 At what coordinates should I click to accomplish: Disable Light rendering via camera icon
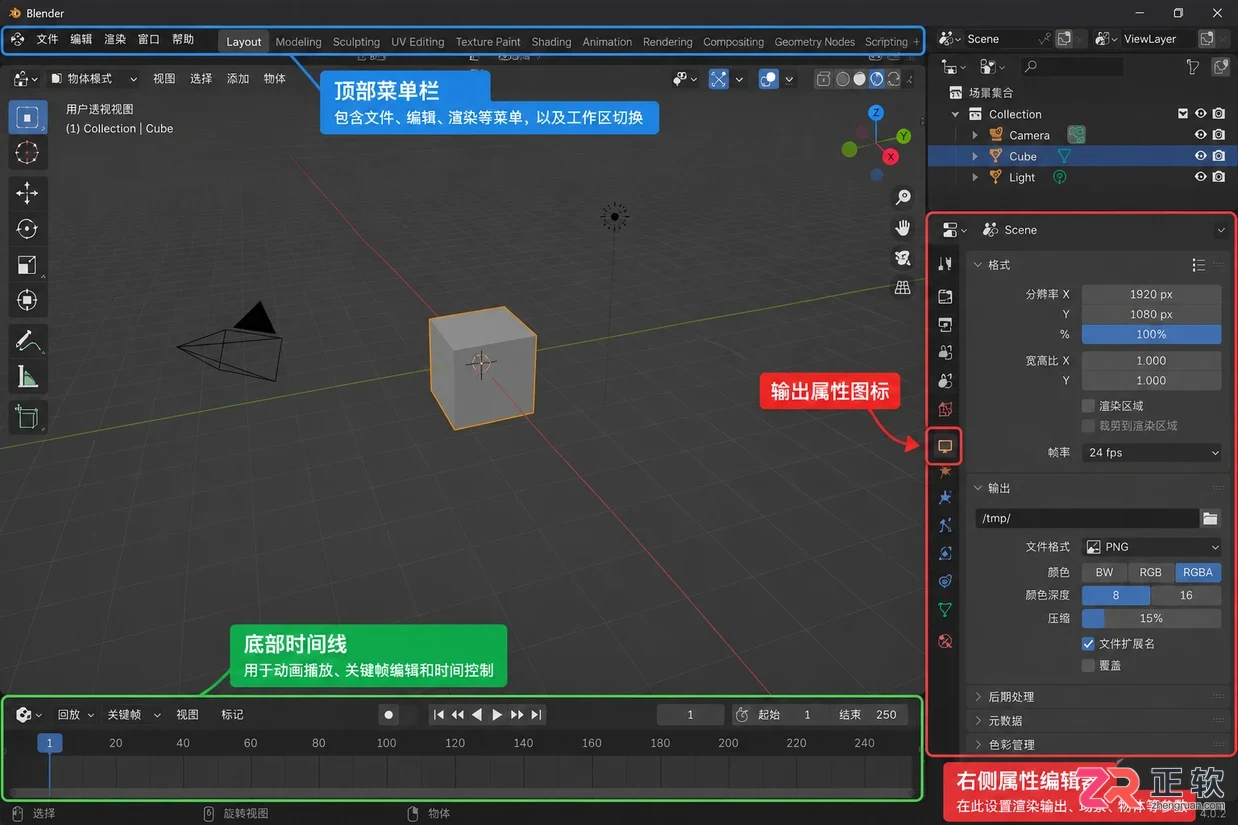pyautogui.click(x=1219, y=177)
